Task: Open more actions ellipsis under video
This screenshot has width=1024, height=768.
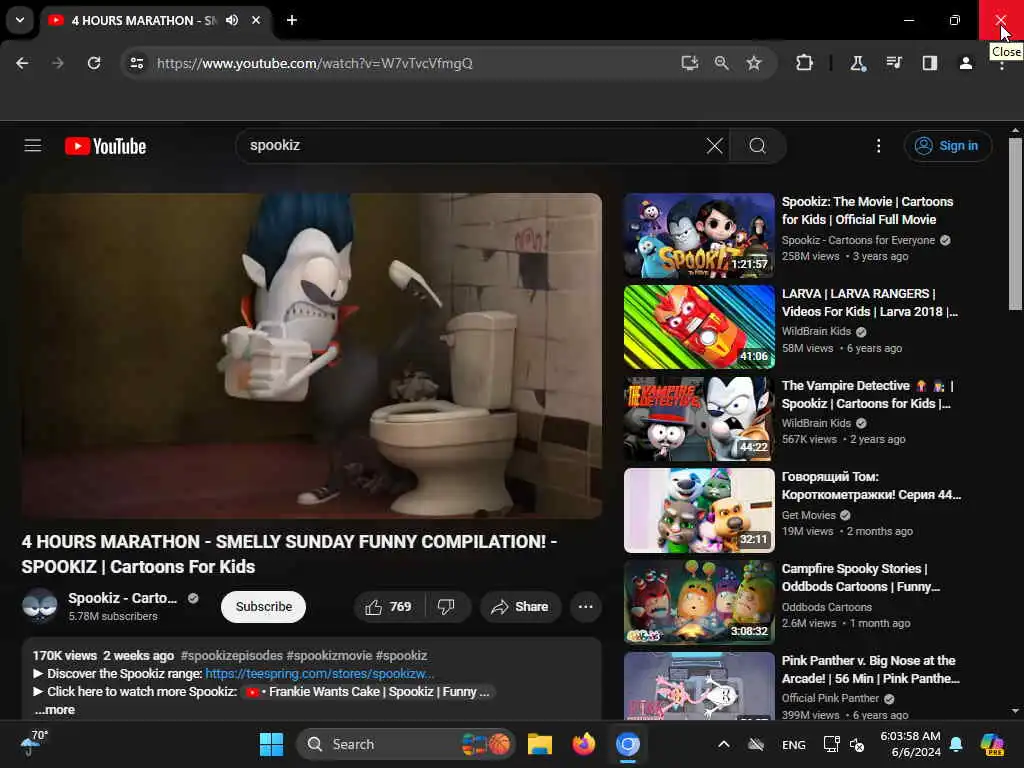Action: point(586,607)
